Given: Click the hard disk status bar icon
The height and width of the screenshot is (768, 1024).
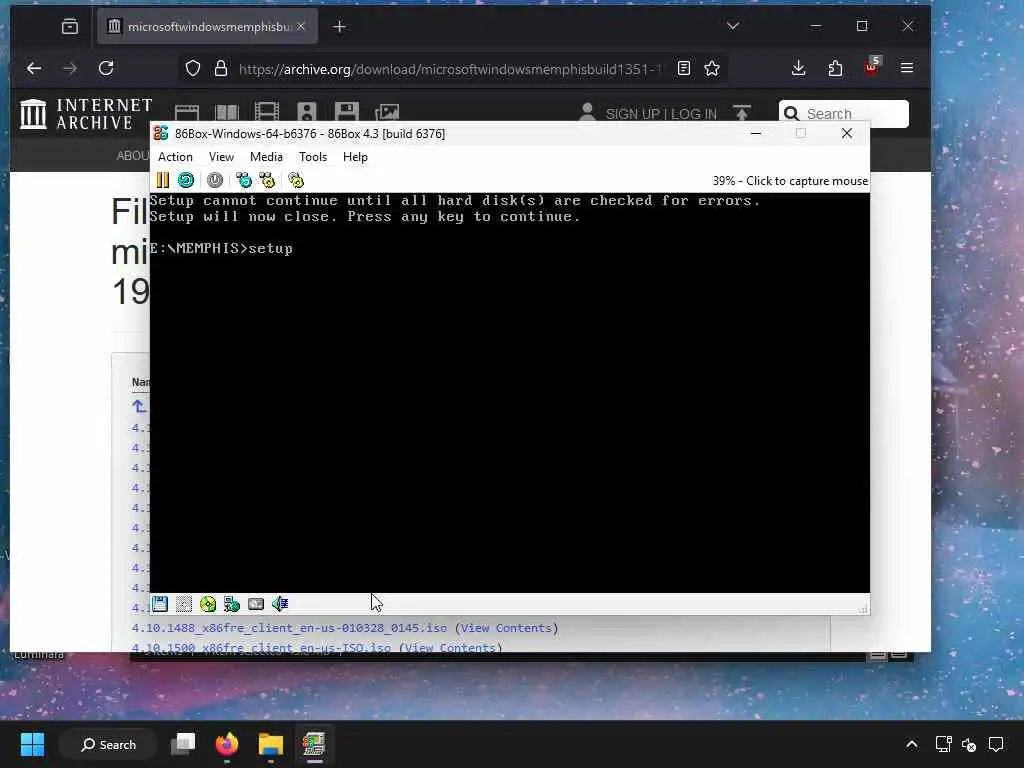Looking at the screenshot, I should pyautogui.click(x=256, y=604).
